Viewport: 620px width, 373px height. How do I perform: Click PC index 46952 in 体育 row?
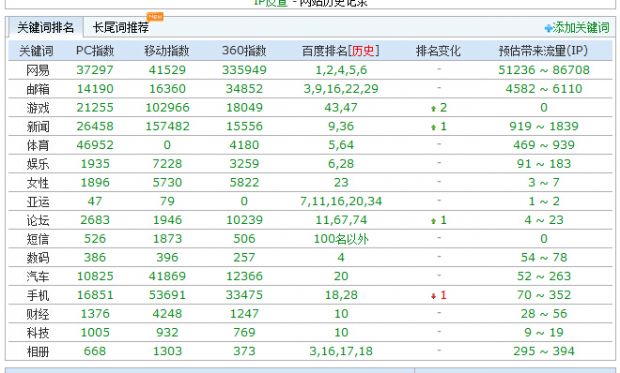(x=95, y=145)
